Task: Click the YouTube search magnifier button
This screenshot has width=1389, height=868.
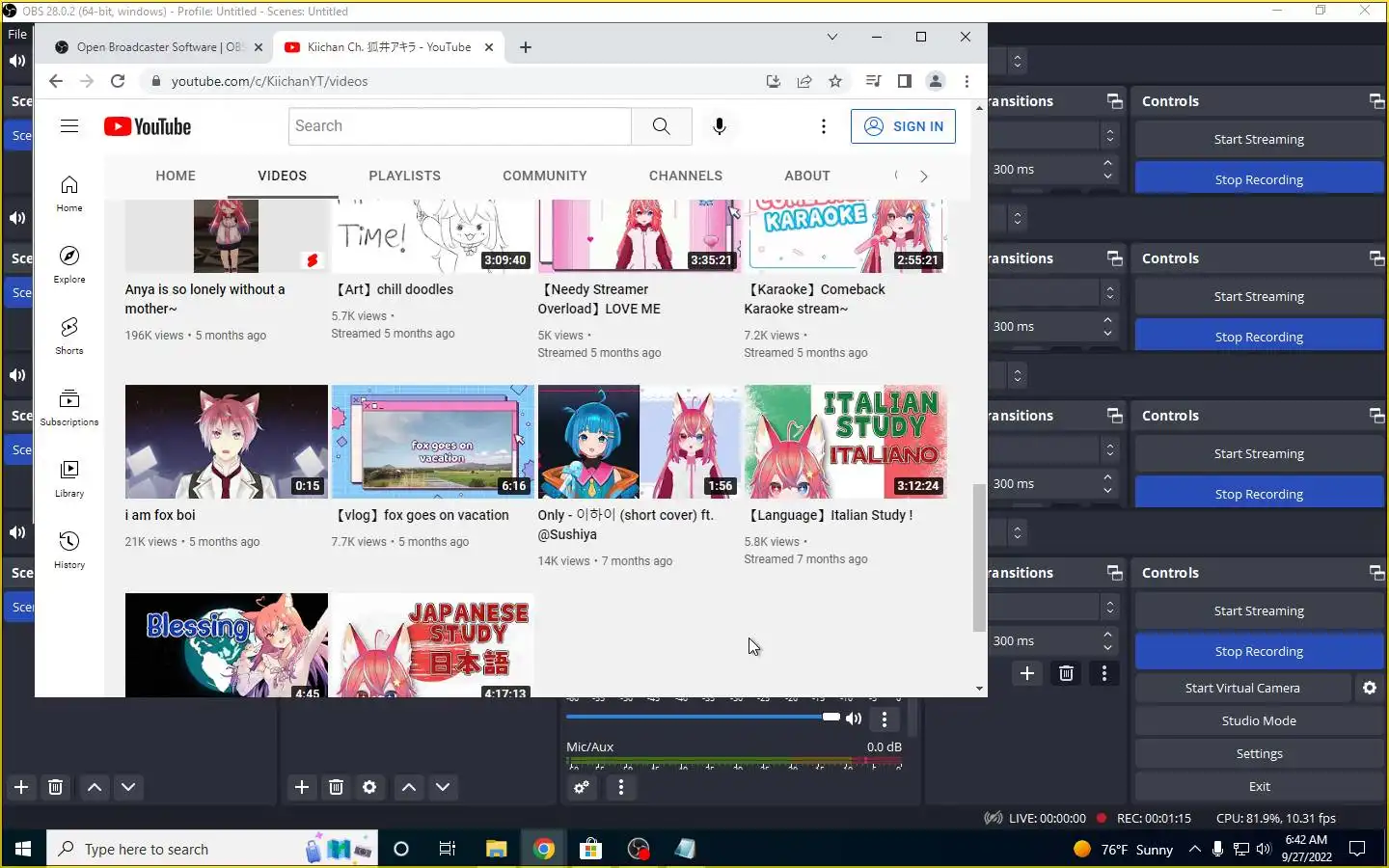Action: tap(661, 126)
